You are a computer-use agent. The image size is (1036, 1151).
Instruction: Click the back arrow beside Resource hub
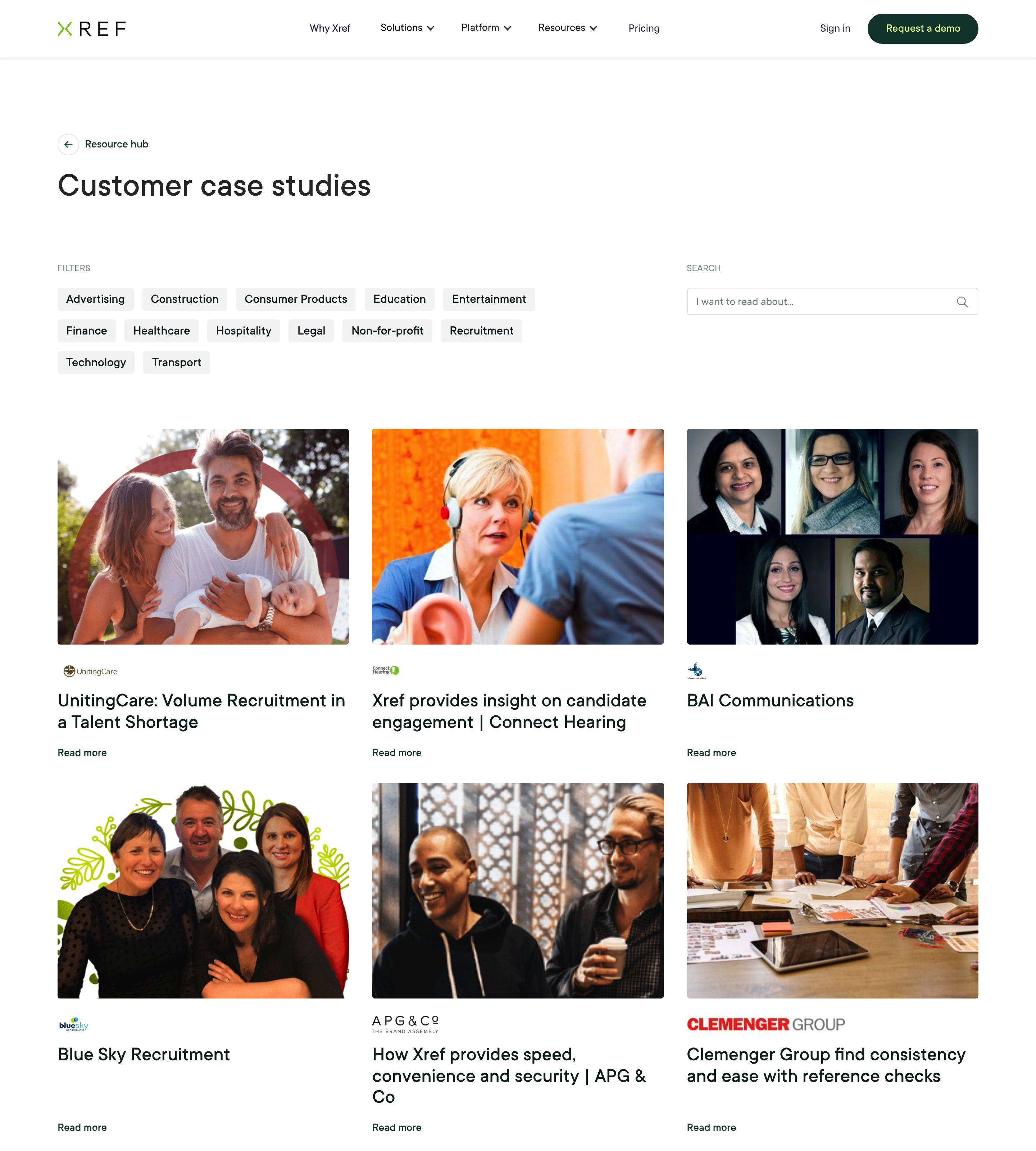[68, 145]
